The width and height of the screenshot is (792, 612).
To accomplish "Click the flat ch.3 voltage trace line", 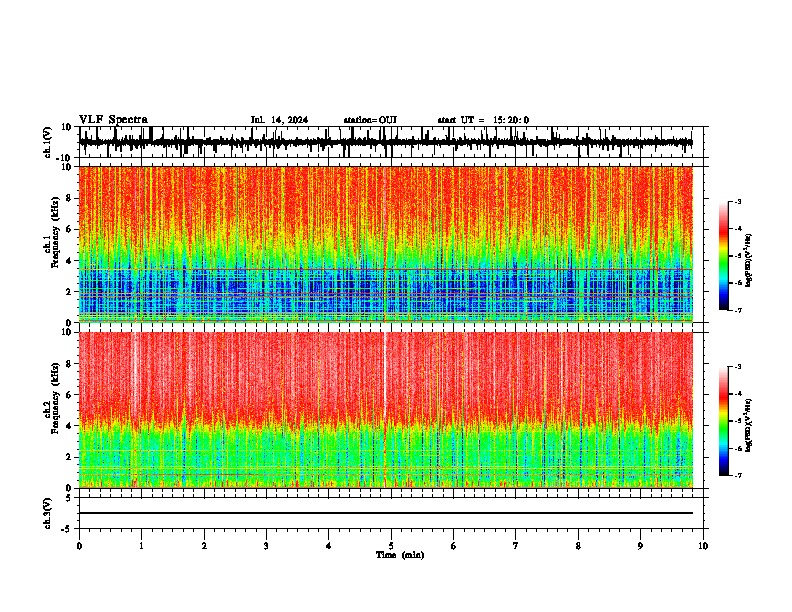I will [x=385, y=513].
